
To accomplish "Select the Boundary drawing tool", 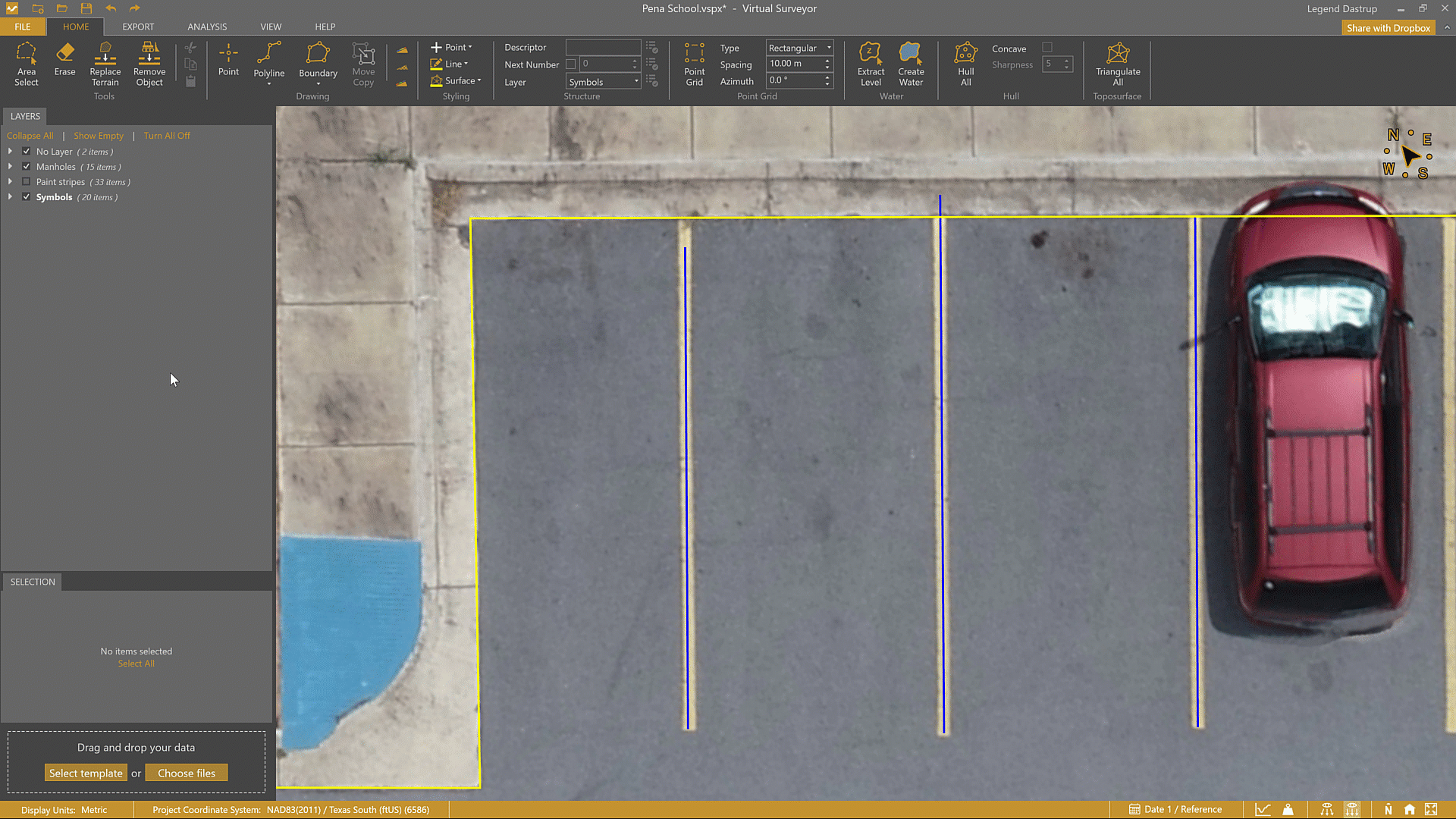I will (318, 61).
